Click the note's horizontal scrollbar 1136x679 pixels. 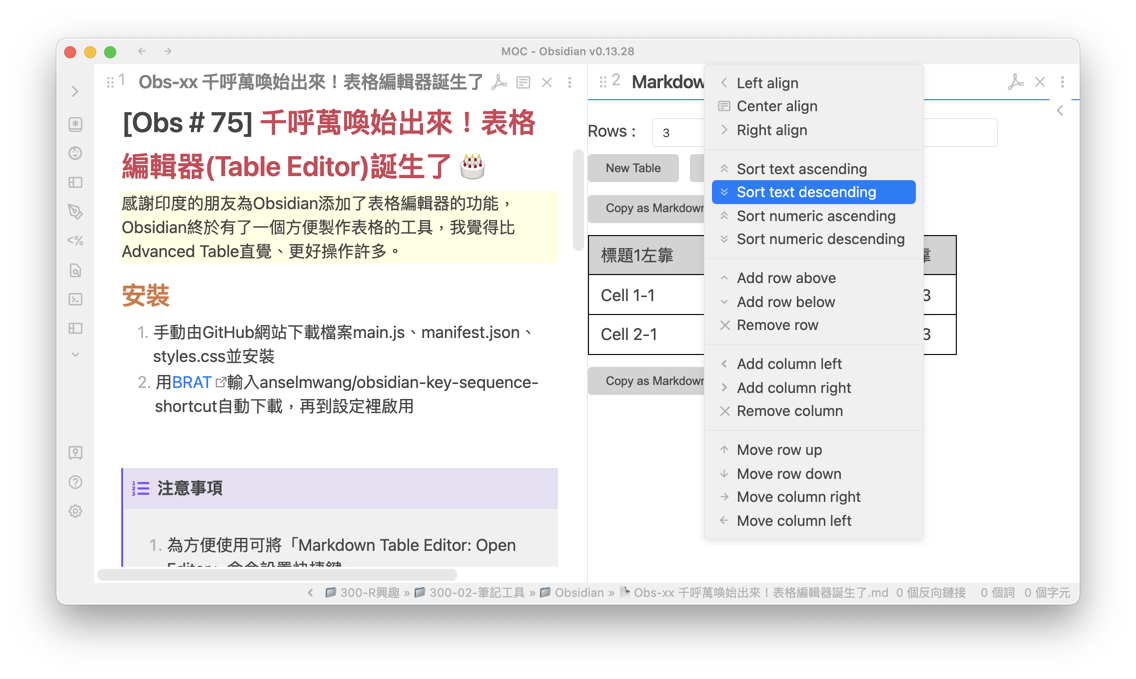coord(277,575)
